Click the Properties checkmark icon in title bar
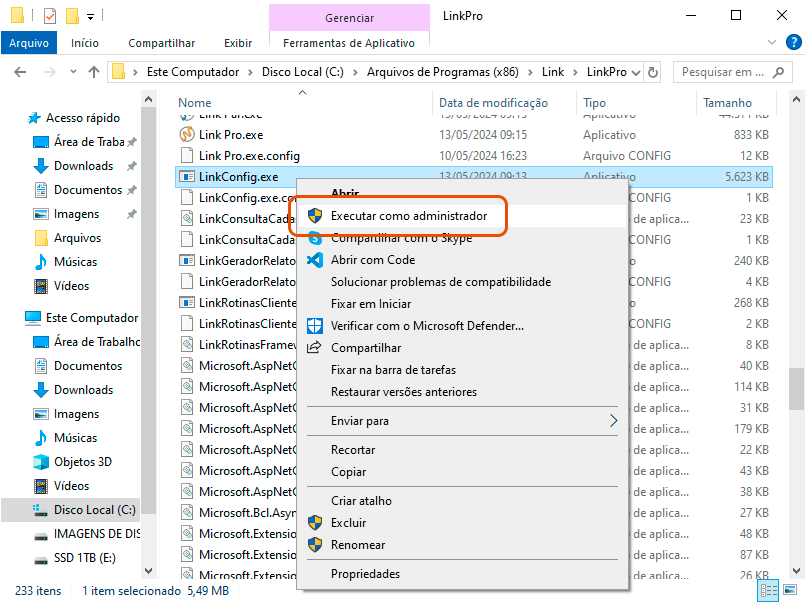806x603 pixels. pyautogui.click(x=50, y=16)
